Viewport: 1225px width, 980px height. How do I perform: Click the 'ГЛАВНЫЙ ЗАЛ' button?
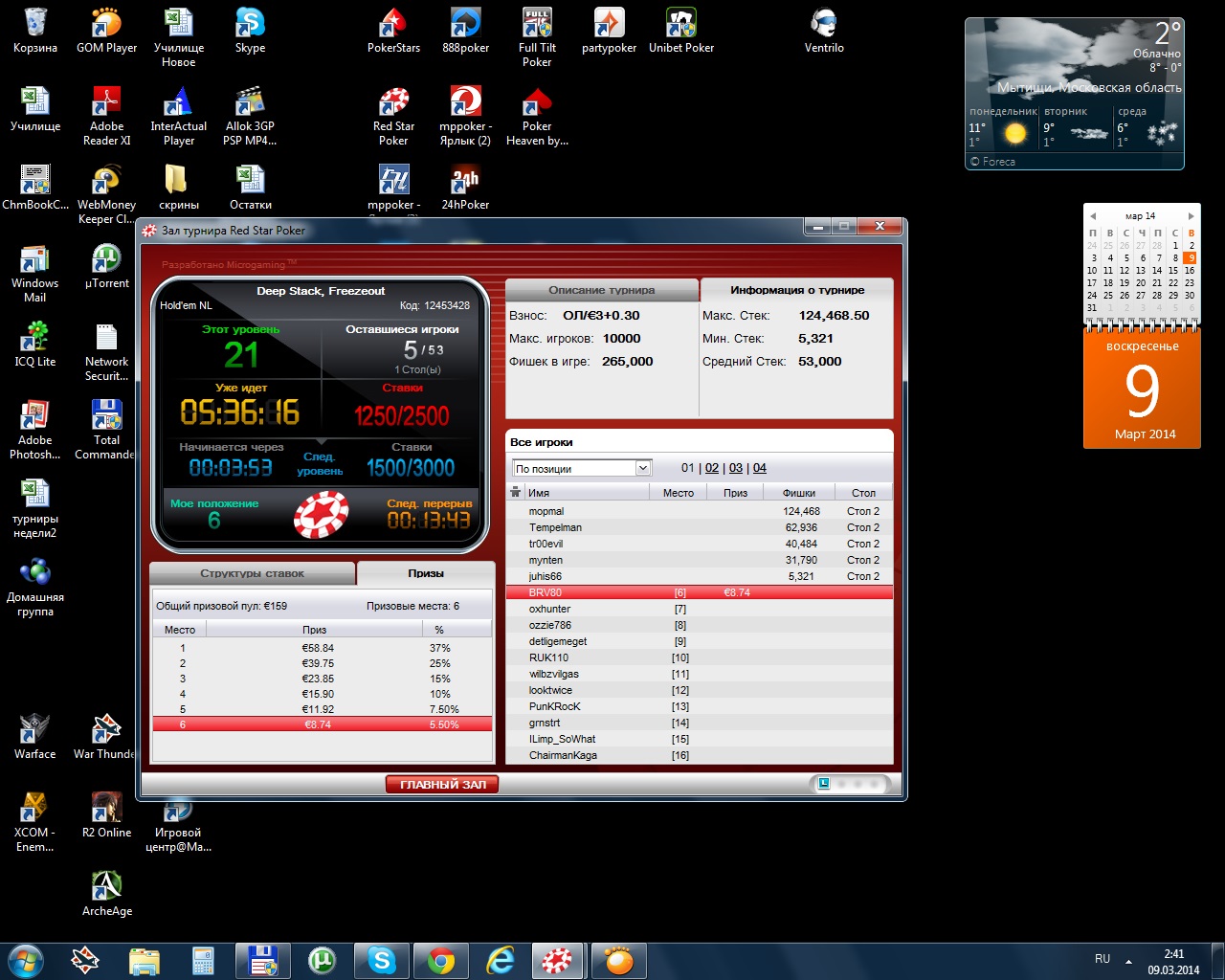(x=442, y=785)
